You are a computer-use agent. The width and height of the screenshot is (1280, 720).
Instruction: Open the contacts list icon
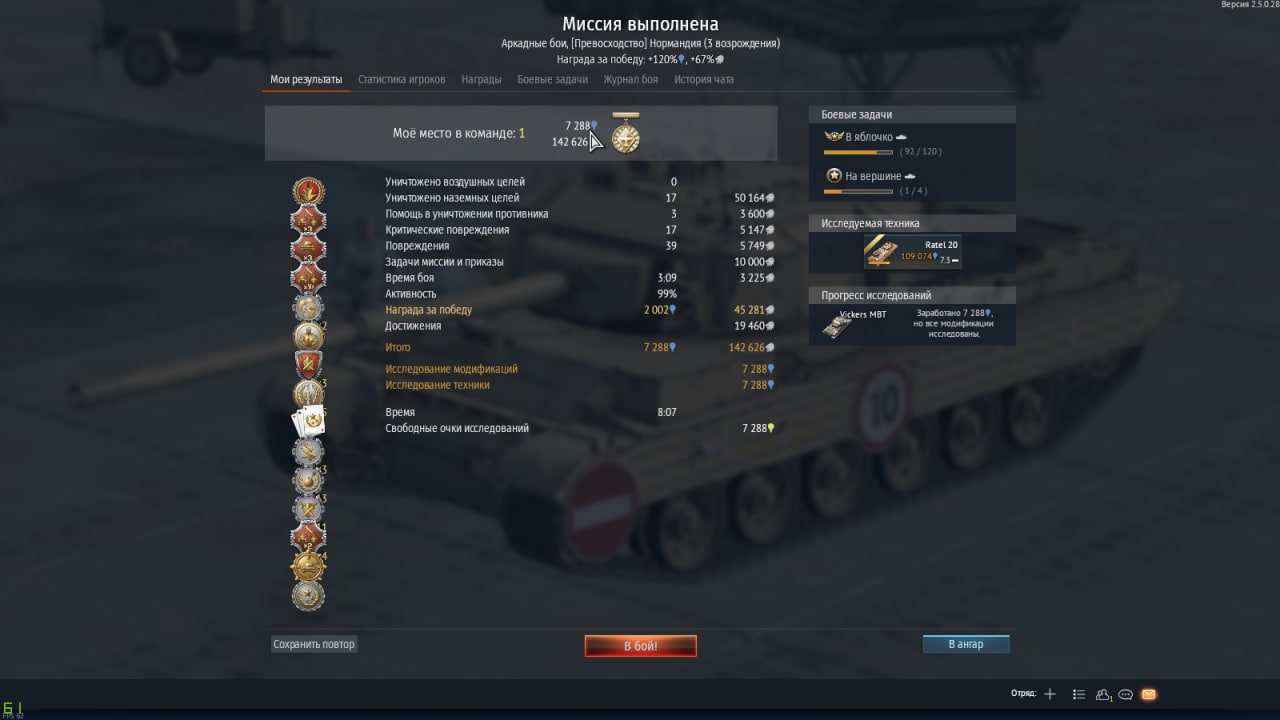(1079, 694)
